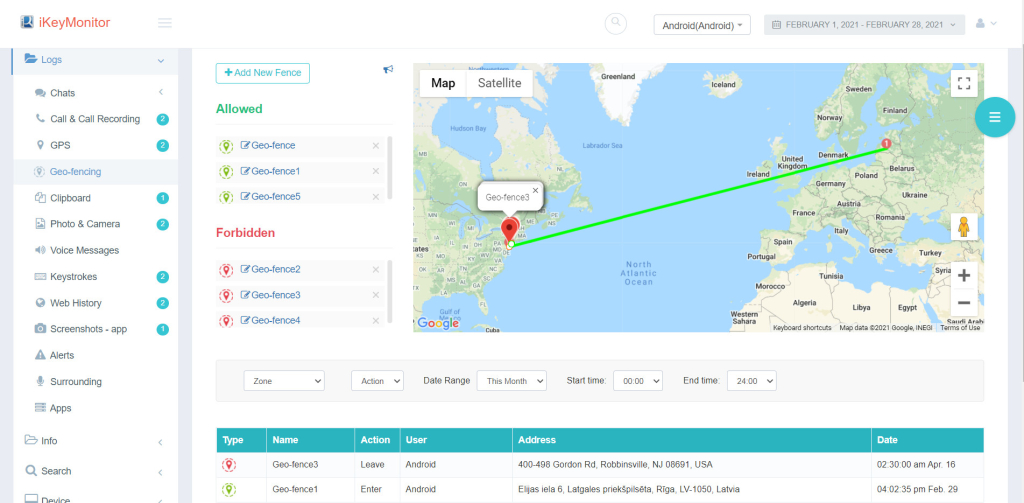
Task: Delete Geo-fence1 from allowed list
Action: (x=376, y=171)
